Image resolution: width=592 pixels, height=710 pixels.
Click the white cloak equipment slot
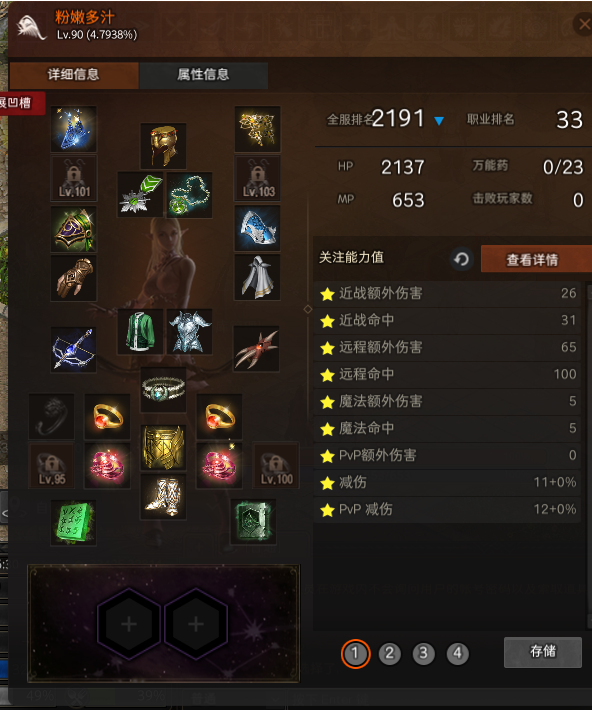(257, 277)
